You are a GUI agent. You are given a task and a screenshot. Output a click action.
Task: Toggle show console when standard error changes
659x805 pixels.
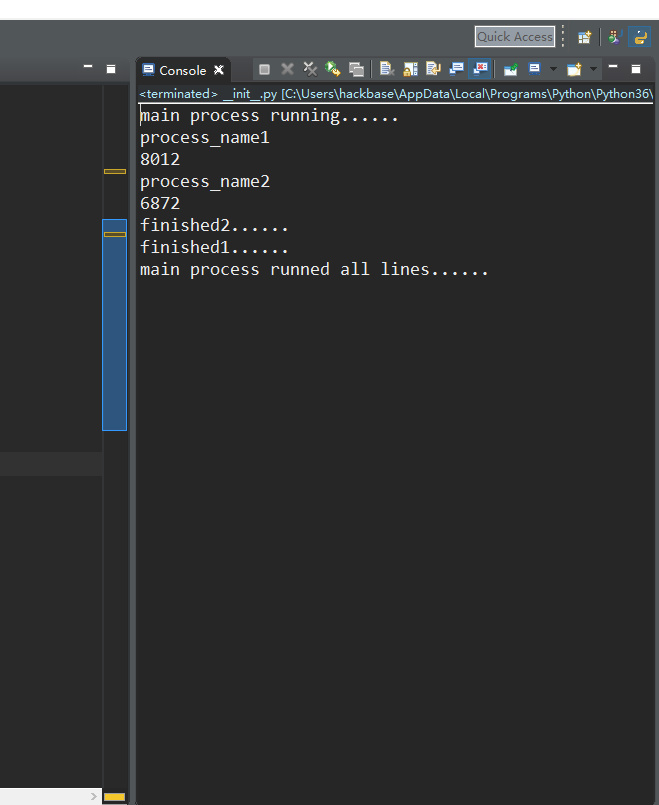click(480, 69)
